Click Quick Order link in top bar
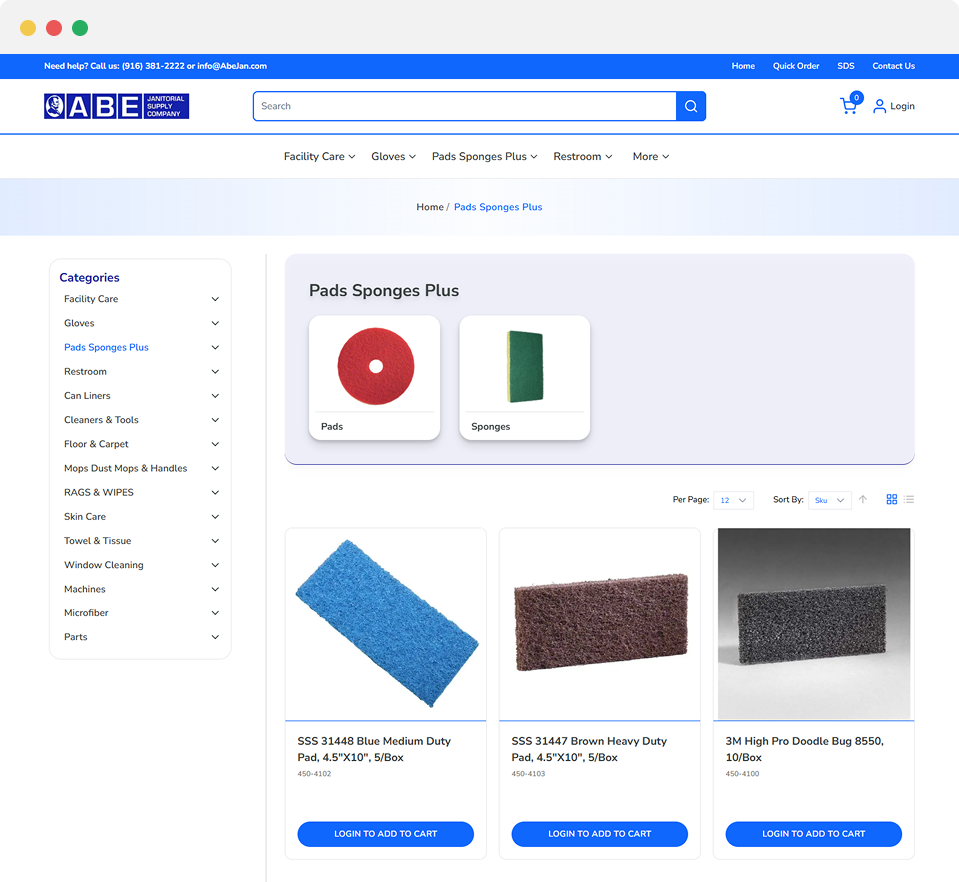 tap(795, 66)
